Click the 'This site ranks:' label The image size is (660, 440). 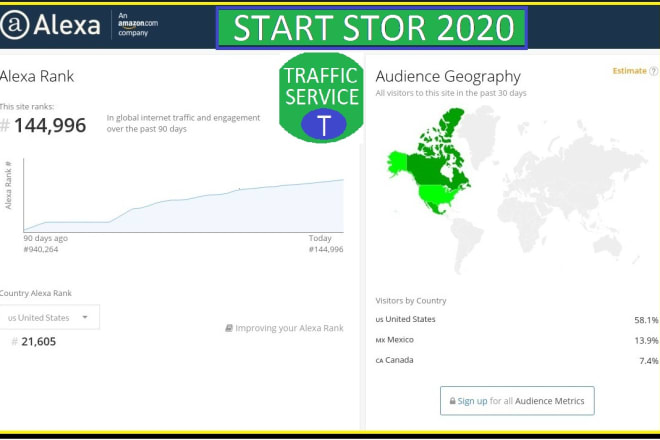click(27, 107)
